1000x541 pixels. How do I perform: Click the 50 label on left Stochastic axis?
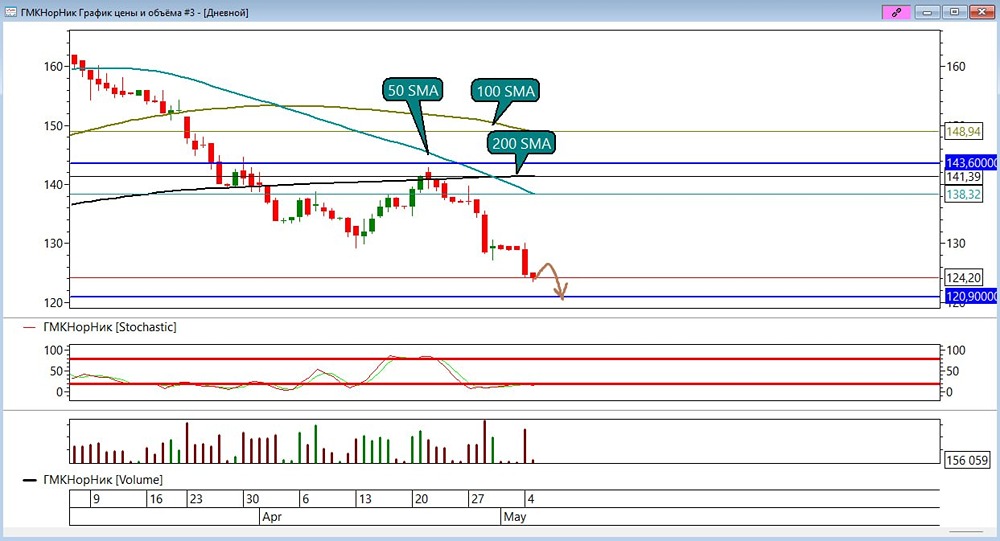[56, 371]
